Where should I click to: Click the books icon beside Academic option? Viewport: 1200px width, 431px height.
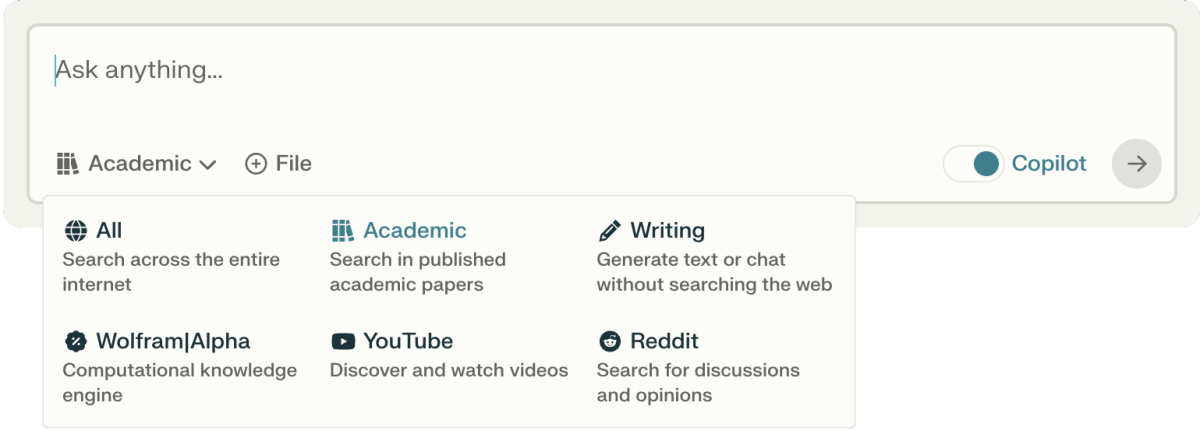[342, 231]
